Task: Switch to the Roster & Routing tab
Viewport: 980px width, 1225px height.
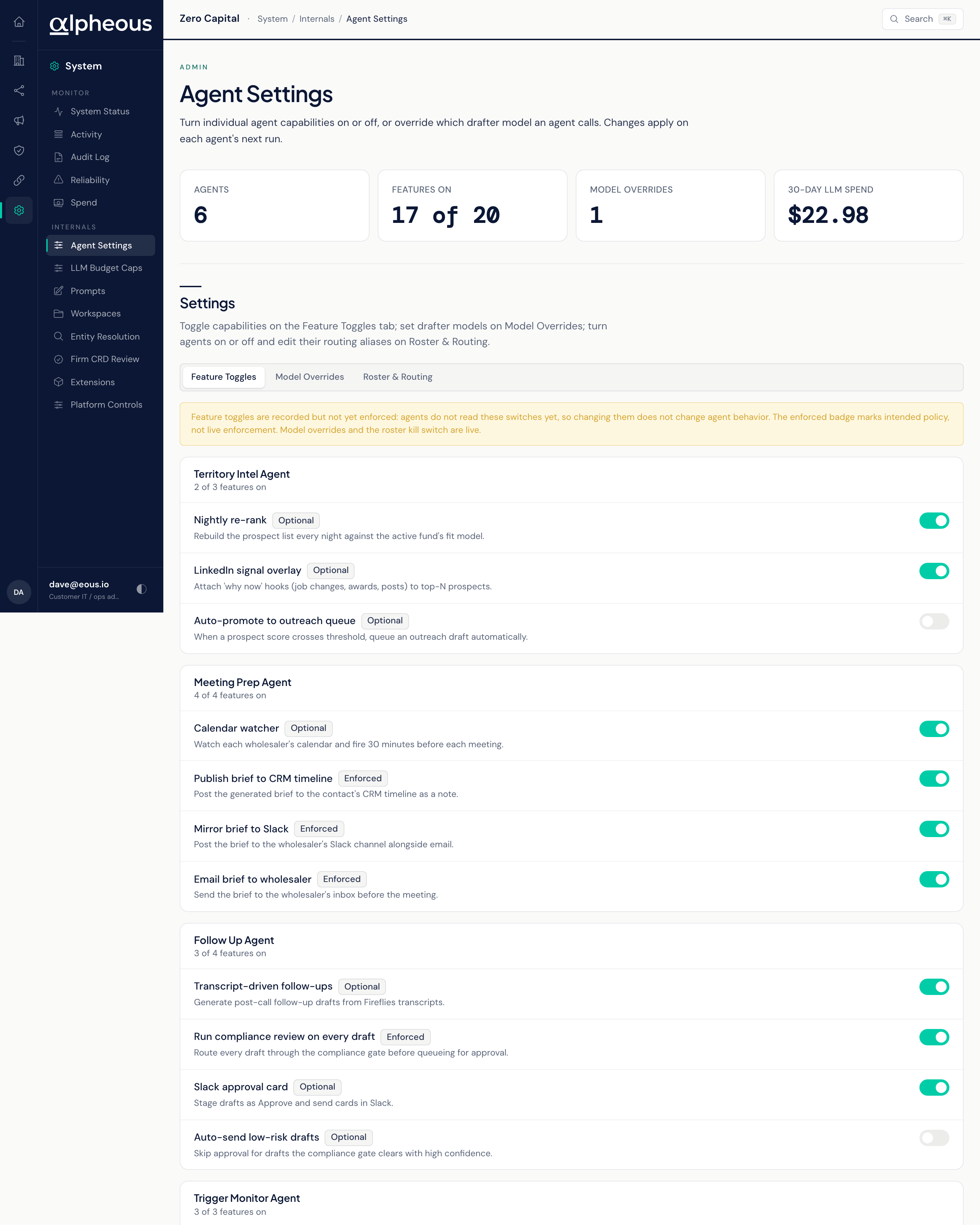Action: pyautogui.click(x=398, y=377)
